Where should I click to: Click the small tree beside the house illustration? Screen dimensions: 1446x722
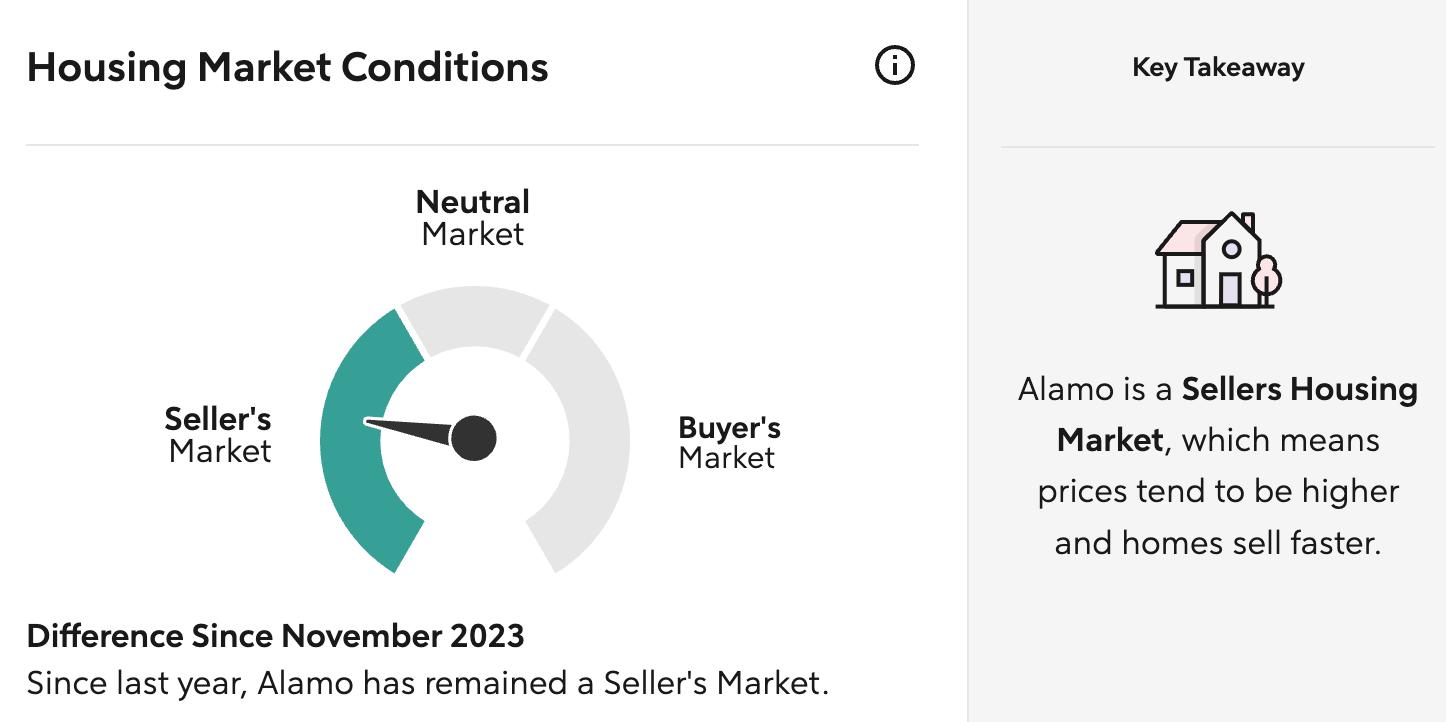point(1266,277)
